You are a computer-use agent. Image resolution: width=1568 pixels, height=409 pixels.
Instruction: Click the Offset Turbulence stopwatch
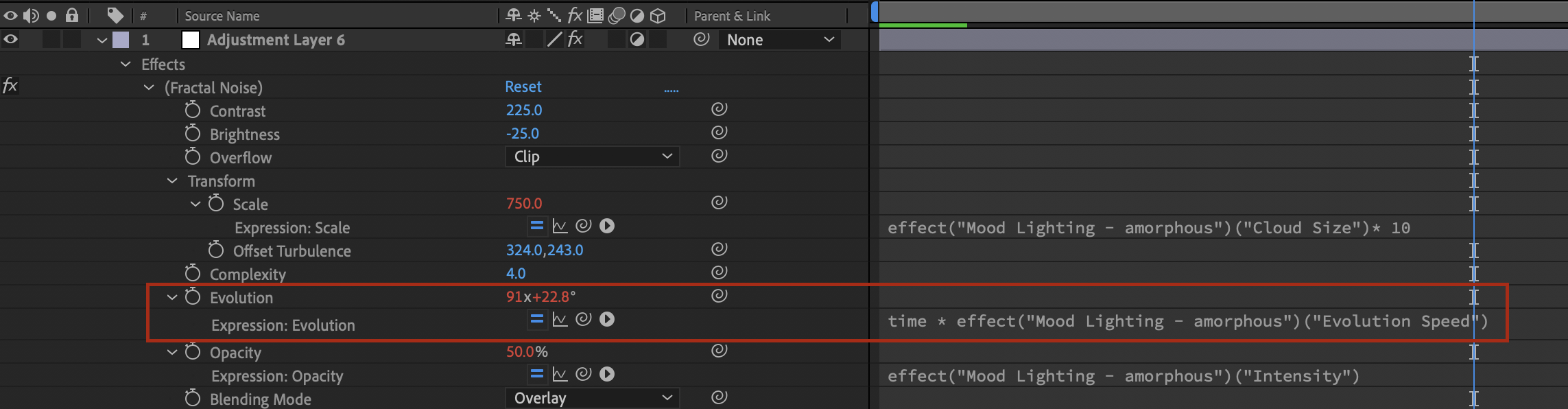(216, 250)
